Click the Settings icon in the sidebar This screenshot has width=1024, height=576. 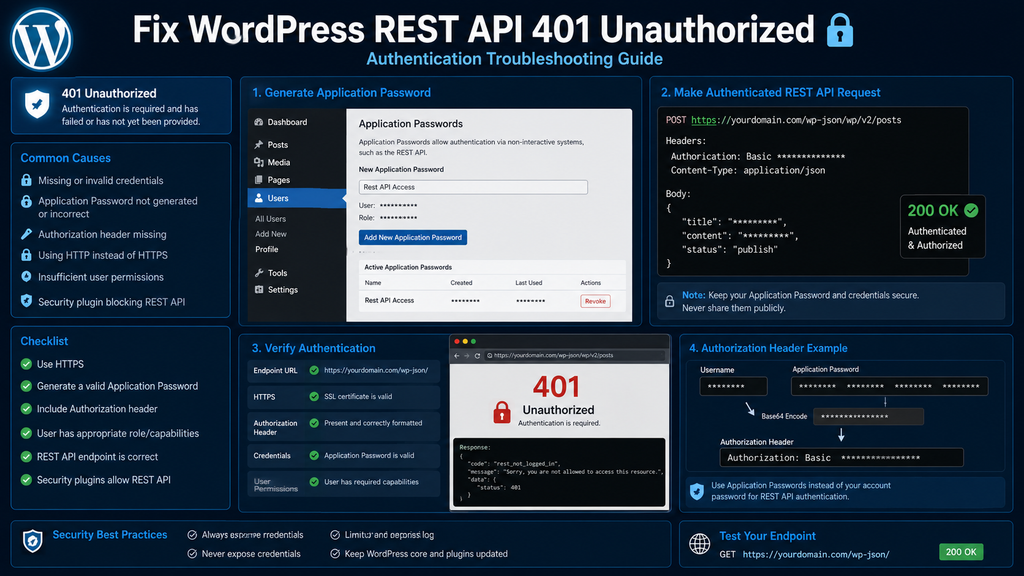point(259,289)
